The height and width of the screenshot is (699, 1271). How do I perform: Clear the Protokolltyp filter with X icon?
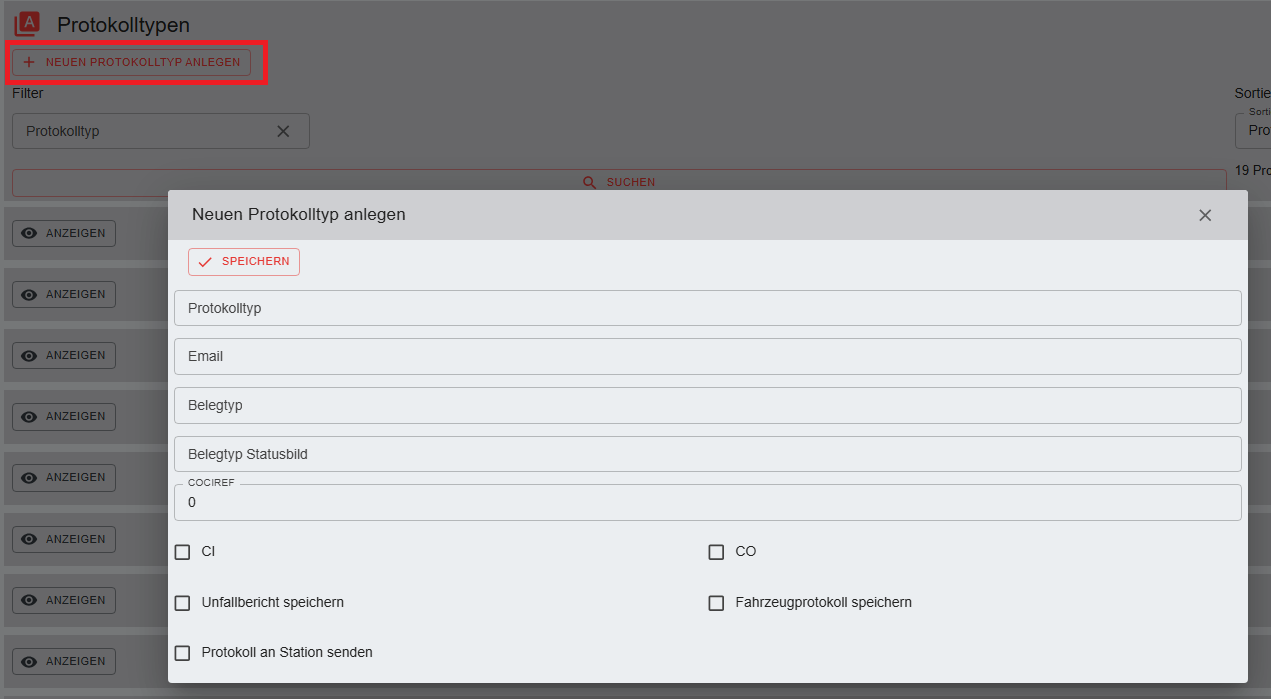(283, 131)
